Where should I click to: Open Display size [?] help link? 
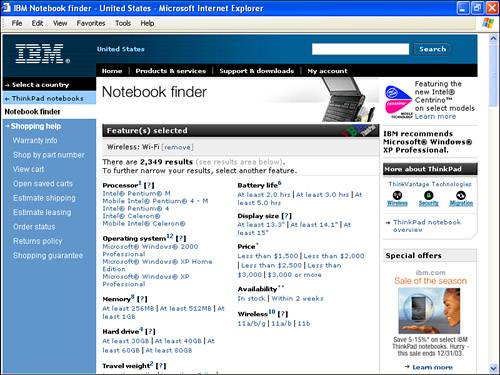click(287, 216)
